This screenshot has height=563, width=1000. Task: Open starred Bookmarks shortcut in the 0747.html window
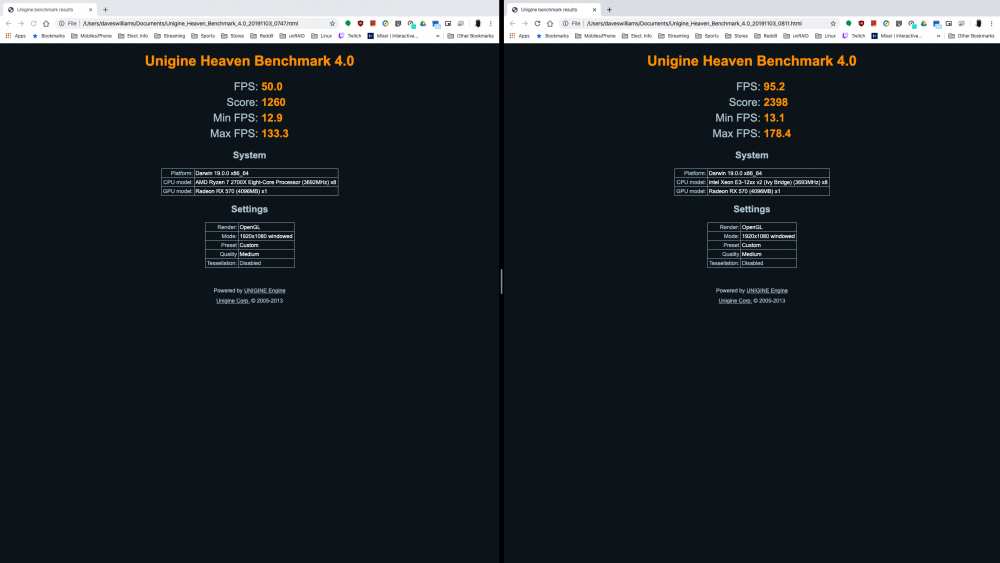(x=49, y=36)
